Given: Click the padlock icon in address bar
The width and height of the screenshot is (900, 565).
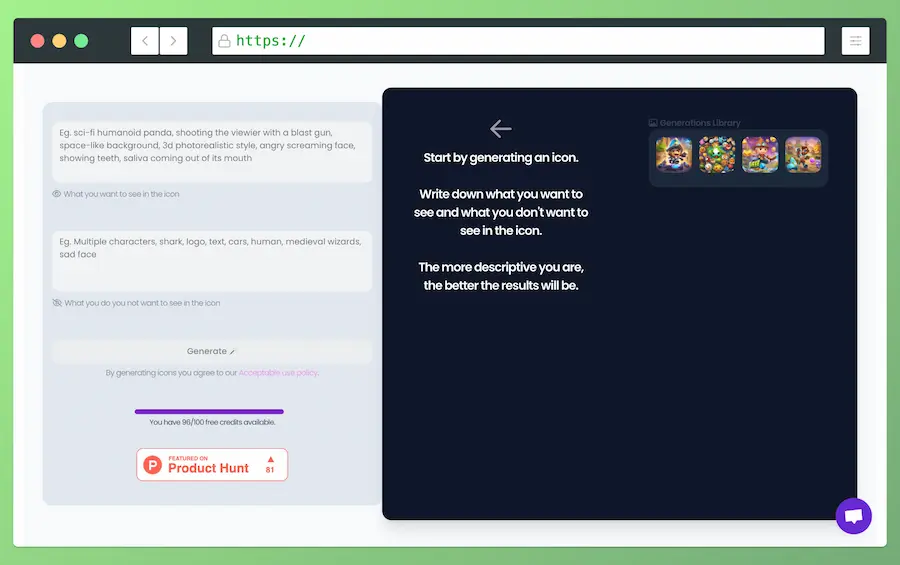Looking at the screenshot, I should (225, 41).
